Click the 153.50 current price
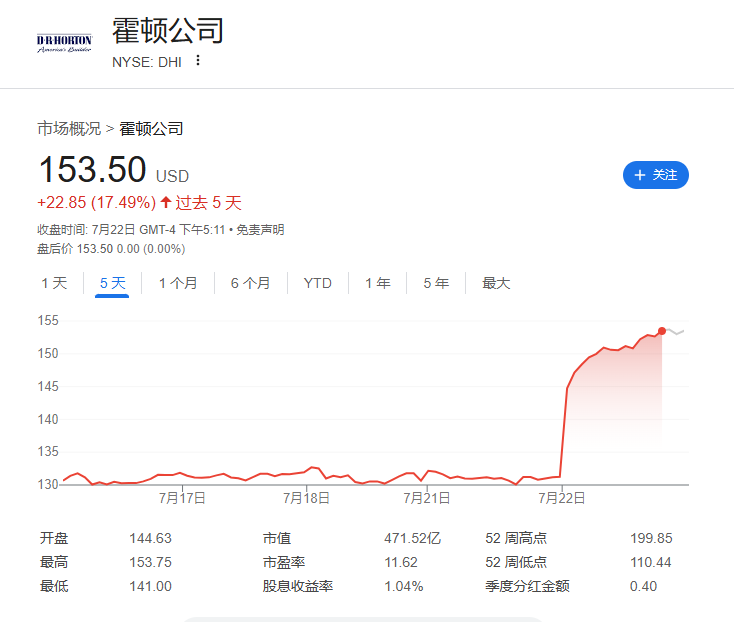This screenshot has width=734, height=622. click(92, 169)
